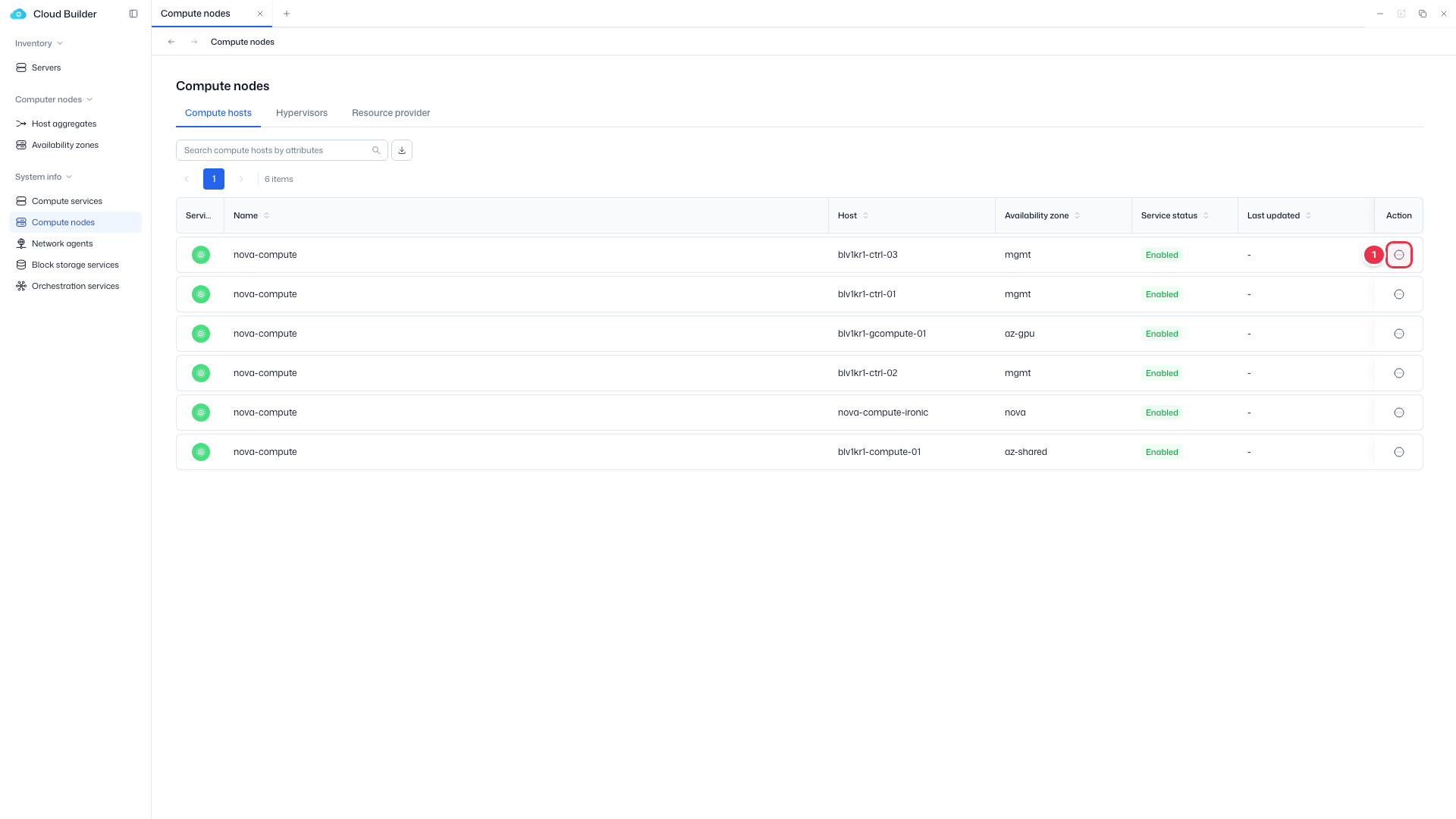The width and height of the screenshot is (1456, 819).
Task: Open Network agents in the sidebar
Action: click(x=75, y=243)
